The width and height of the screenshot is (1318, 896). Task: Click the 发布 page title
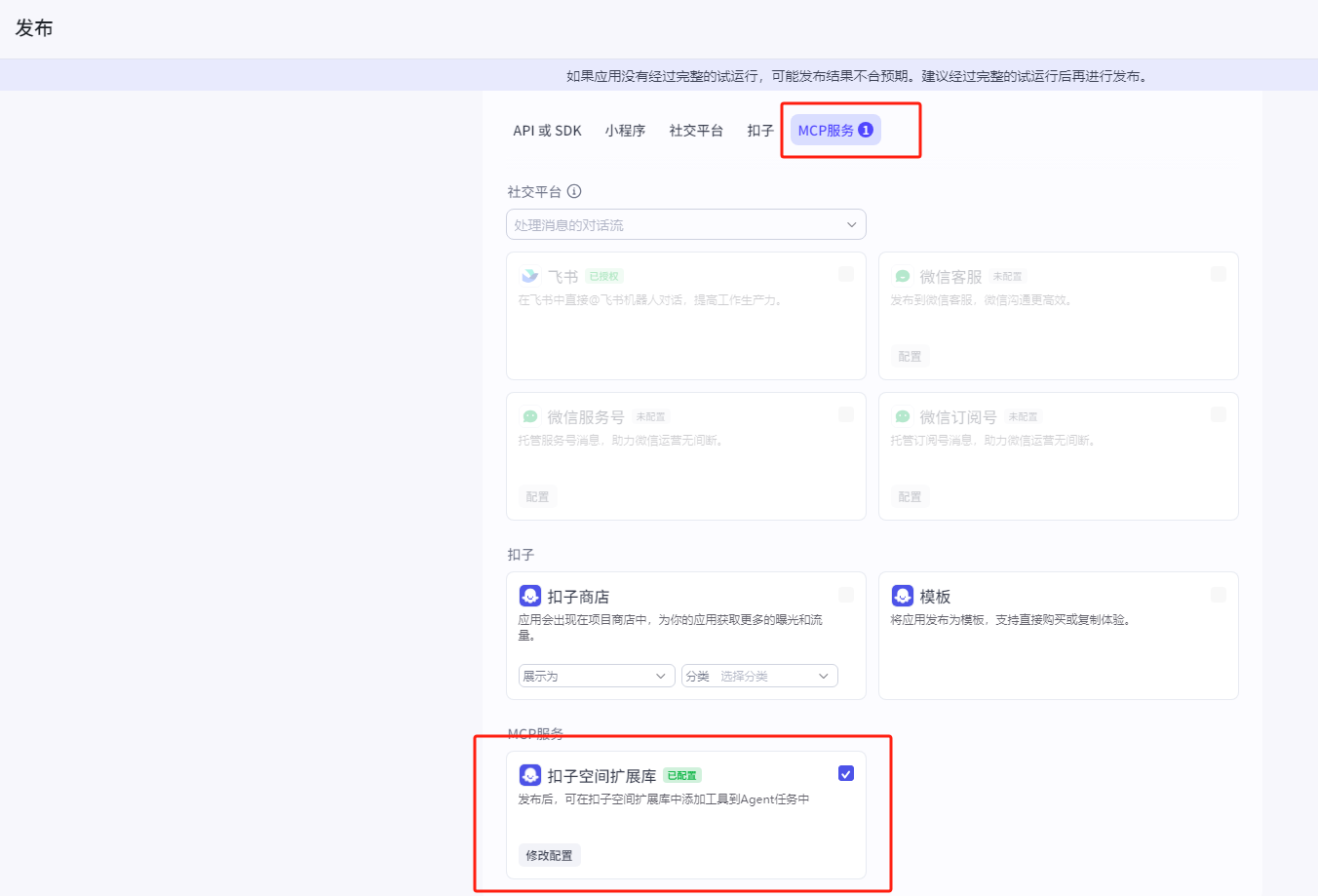(34, 28)
